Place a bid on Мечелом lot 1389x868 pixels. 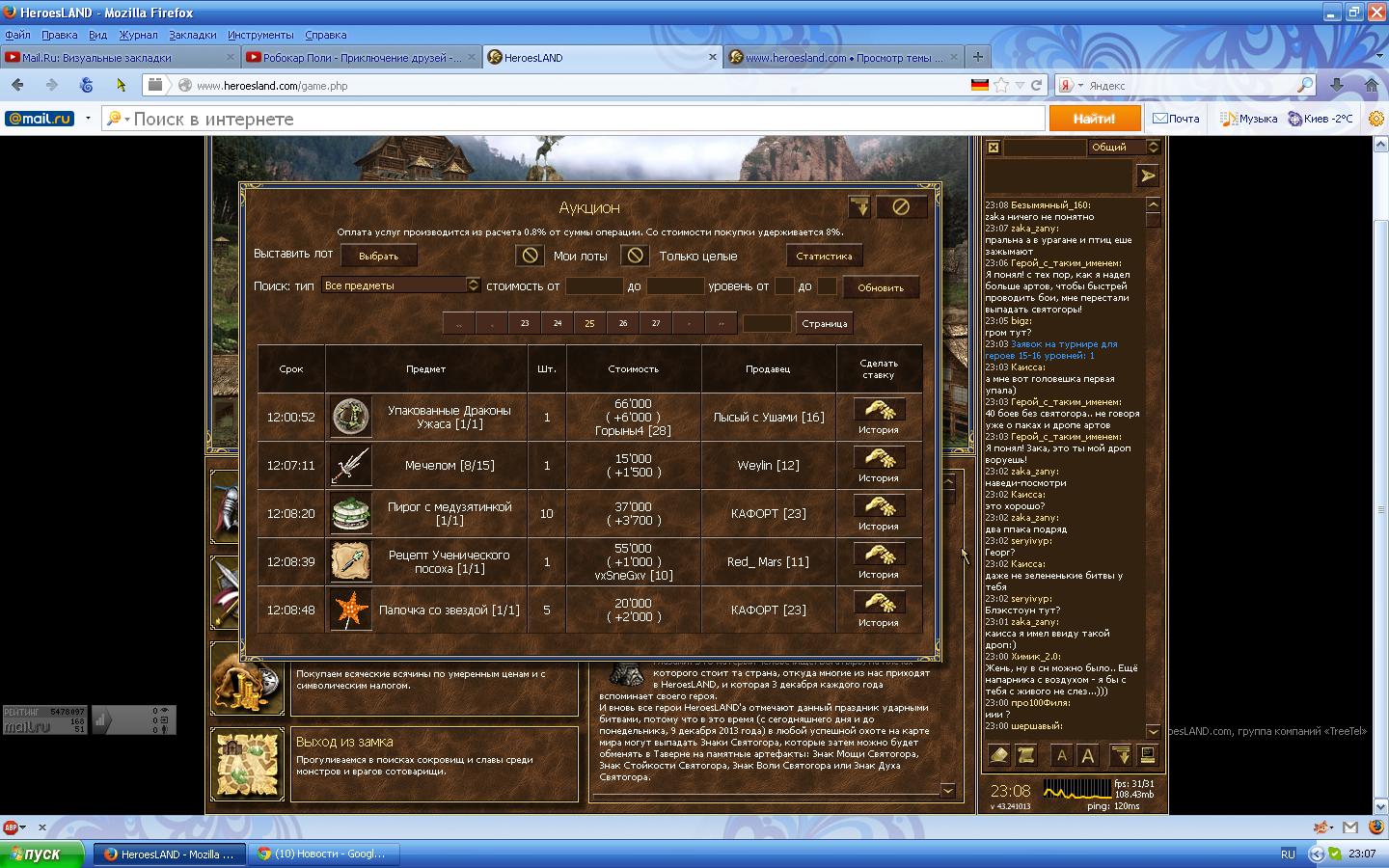coord(879,458)
